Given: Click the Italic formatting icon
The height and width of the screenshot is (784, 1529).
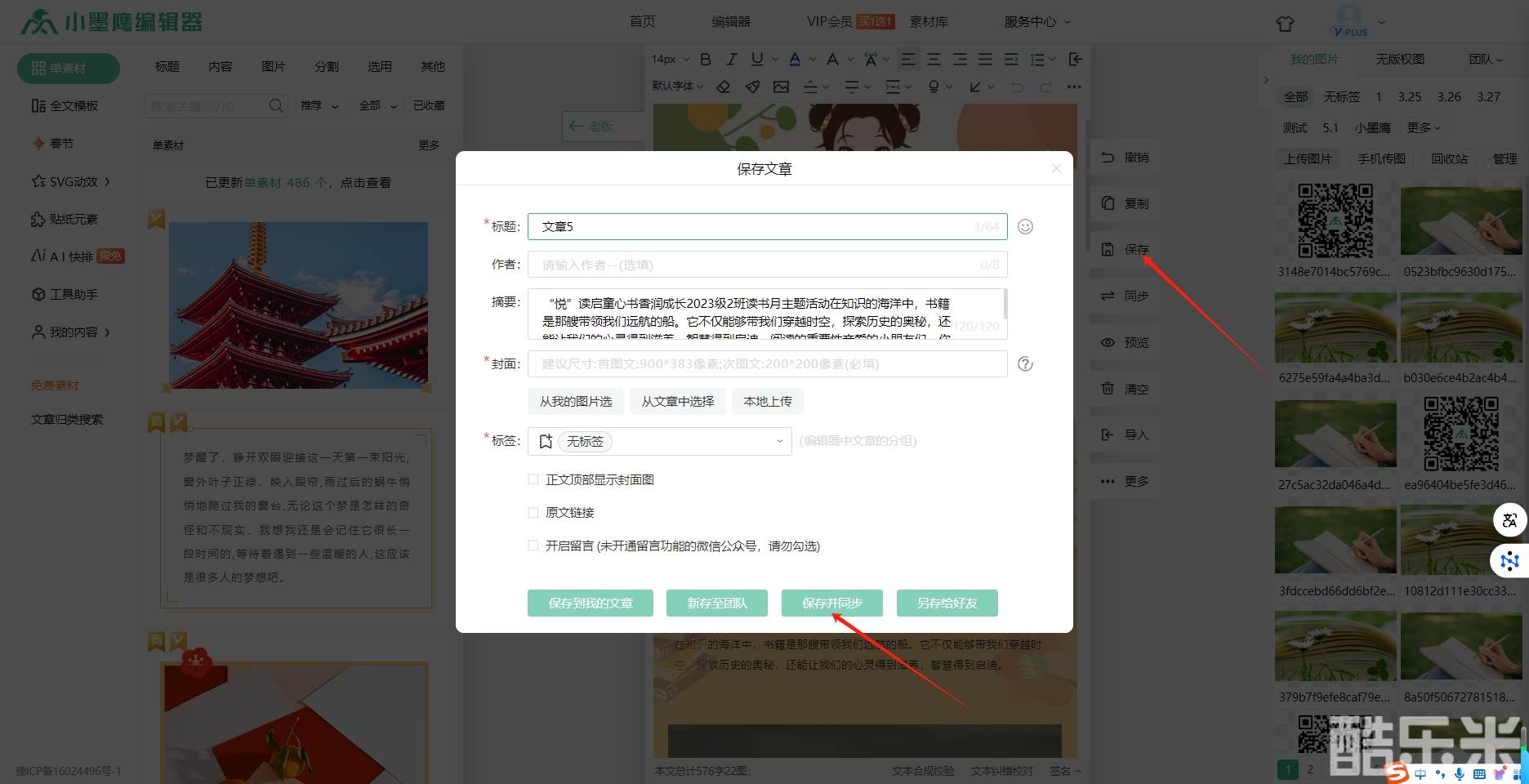Looking at the screenshot, I should (732, 59).
